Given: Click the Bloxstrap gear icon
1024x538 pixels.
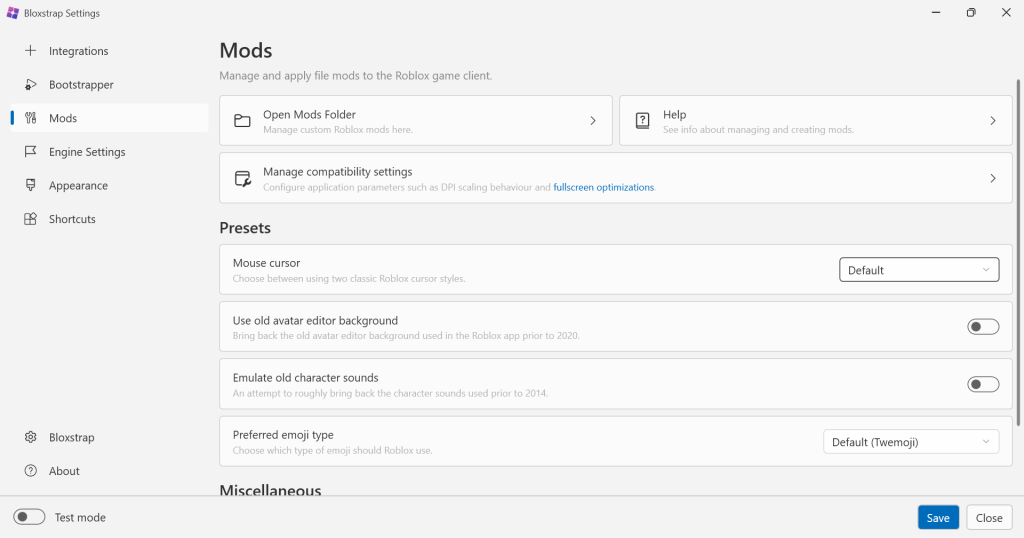Looking at the screenshot, I should (x=30, y=437).
